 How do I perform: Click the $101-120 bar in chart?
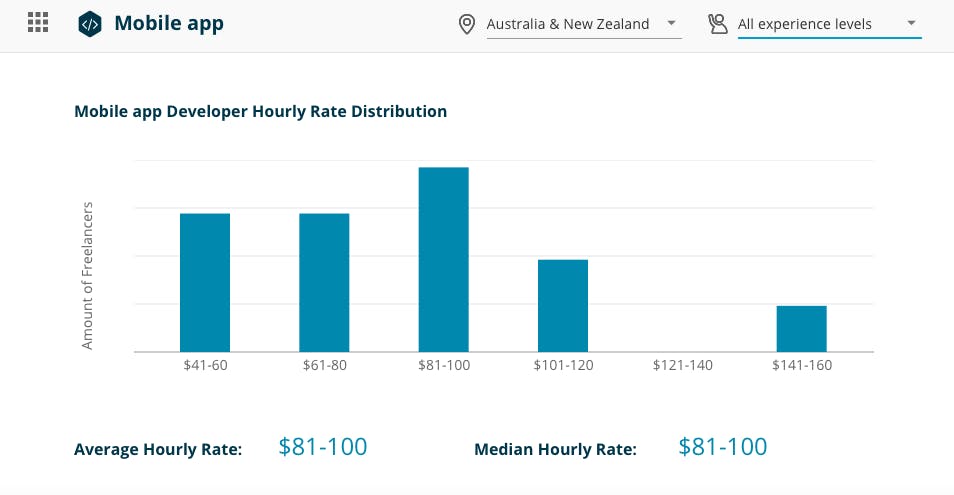(563, 305)
